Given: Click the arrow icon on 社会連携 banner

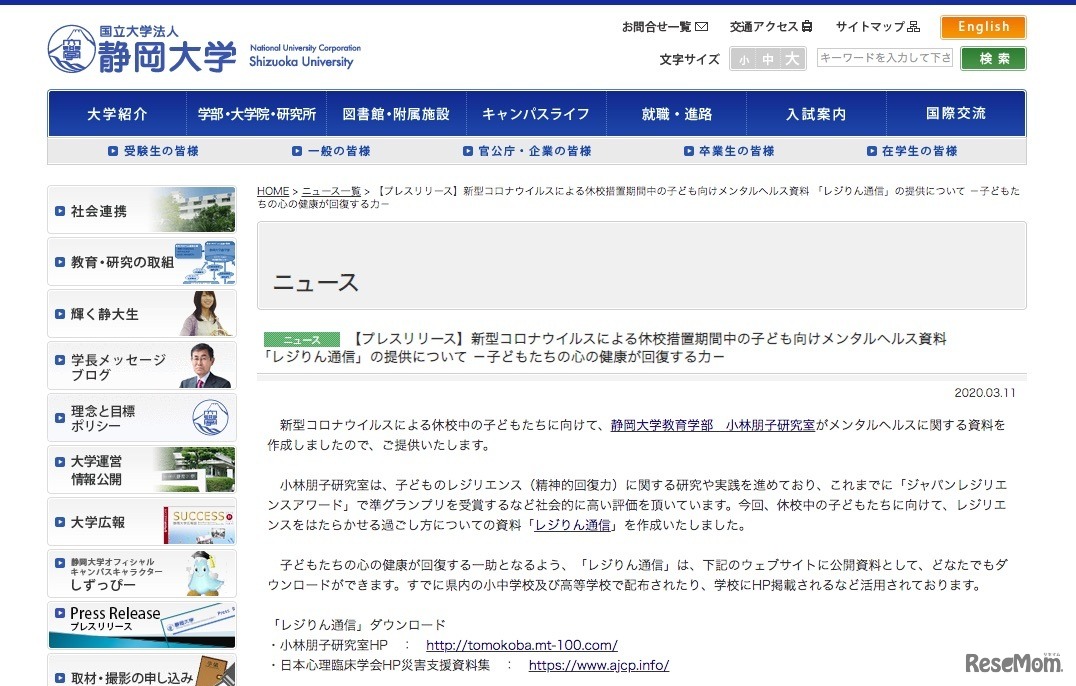Looking at the screenshot, I should click(x=58, y=210).
